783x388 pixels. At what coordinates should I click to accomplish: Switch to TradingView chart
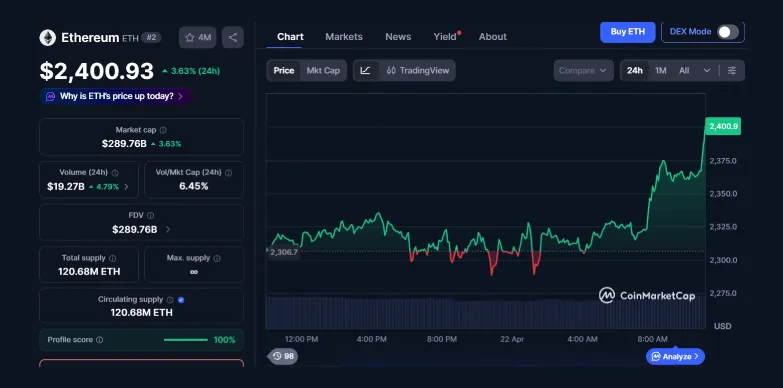coord(418,70)
